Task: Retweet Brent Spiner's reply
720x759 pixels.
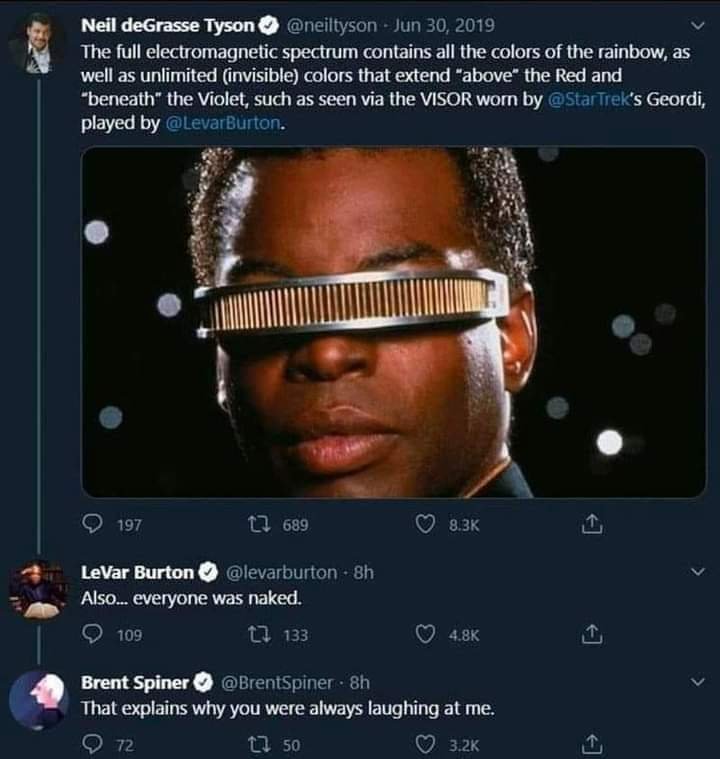Action: [x=259, y=744]
